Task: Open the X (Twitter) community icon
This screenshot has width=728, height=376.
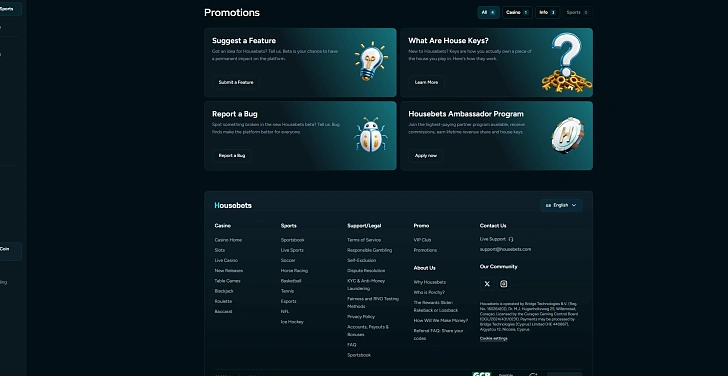Action: [x=487, y=284]
